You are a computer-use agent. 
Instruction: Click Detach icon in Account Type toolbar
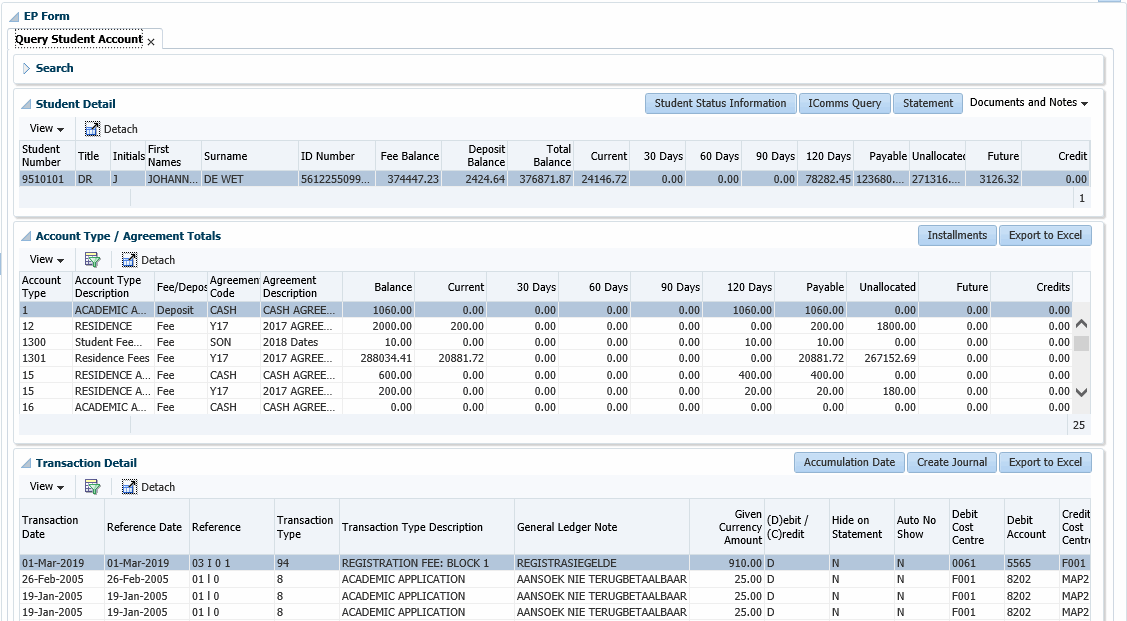coord(130,260)
